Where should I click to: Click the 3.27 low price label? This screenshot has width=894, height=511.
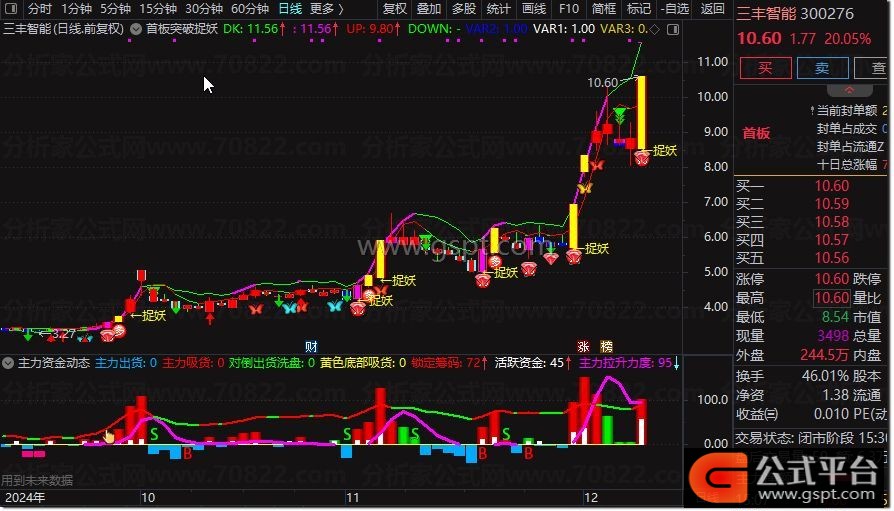63,334
